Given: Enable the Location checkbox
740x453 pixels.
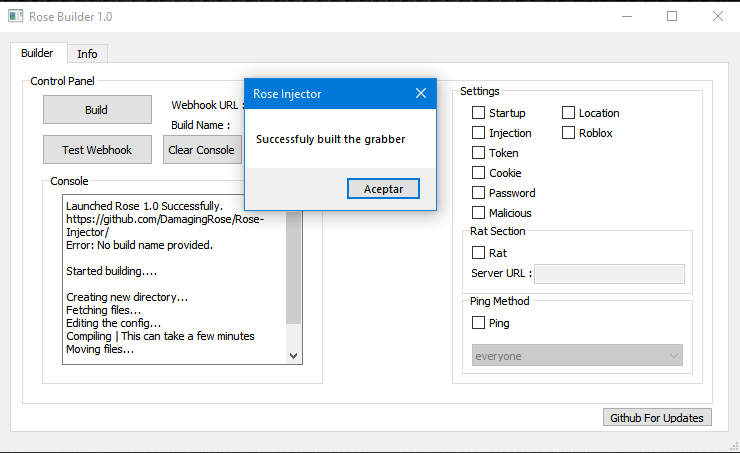Looking at the screenshot, I should pyautogui.click(x=568, y=113).
